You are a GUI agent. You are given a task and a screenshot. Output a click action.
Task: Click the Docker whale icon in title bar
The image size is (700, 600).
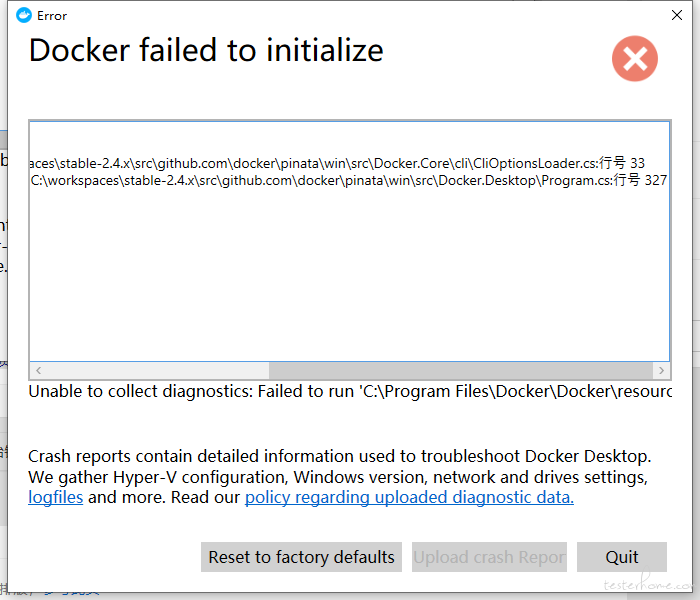24,16
